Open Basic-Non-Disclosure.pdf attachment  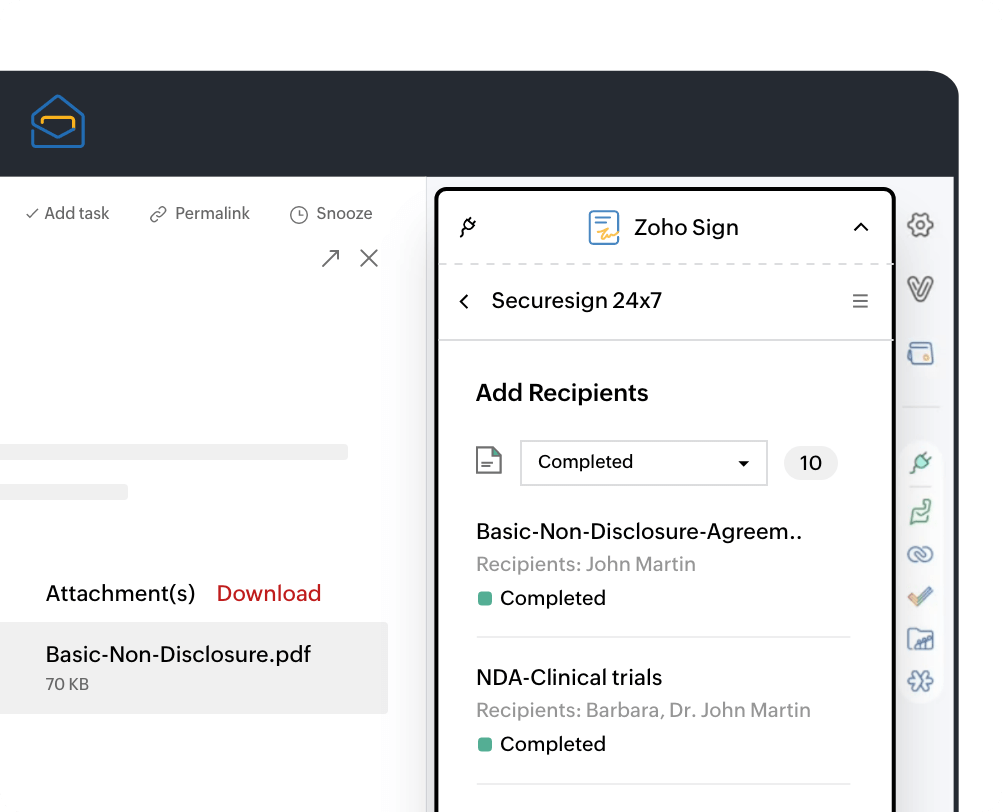pos(194,668)
